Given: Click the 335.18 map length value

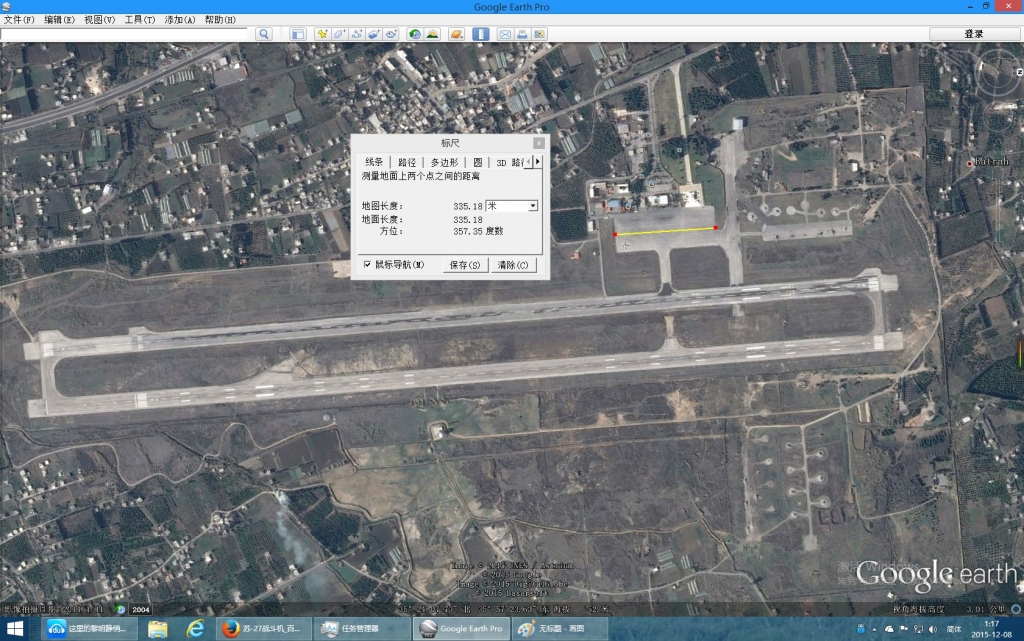Looking at the screenshot, I should click(x=468, y=206).
